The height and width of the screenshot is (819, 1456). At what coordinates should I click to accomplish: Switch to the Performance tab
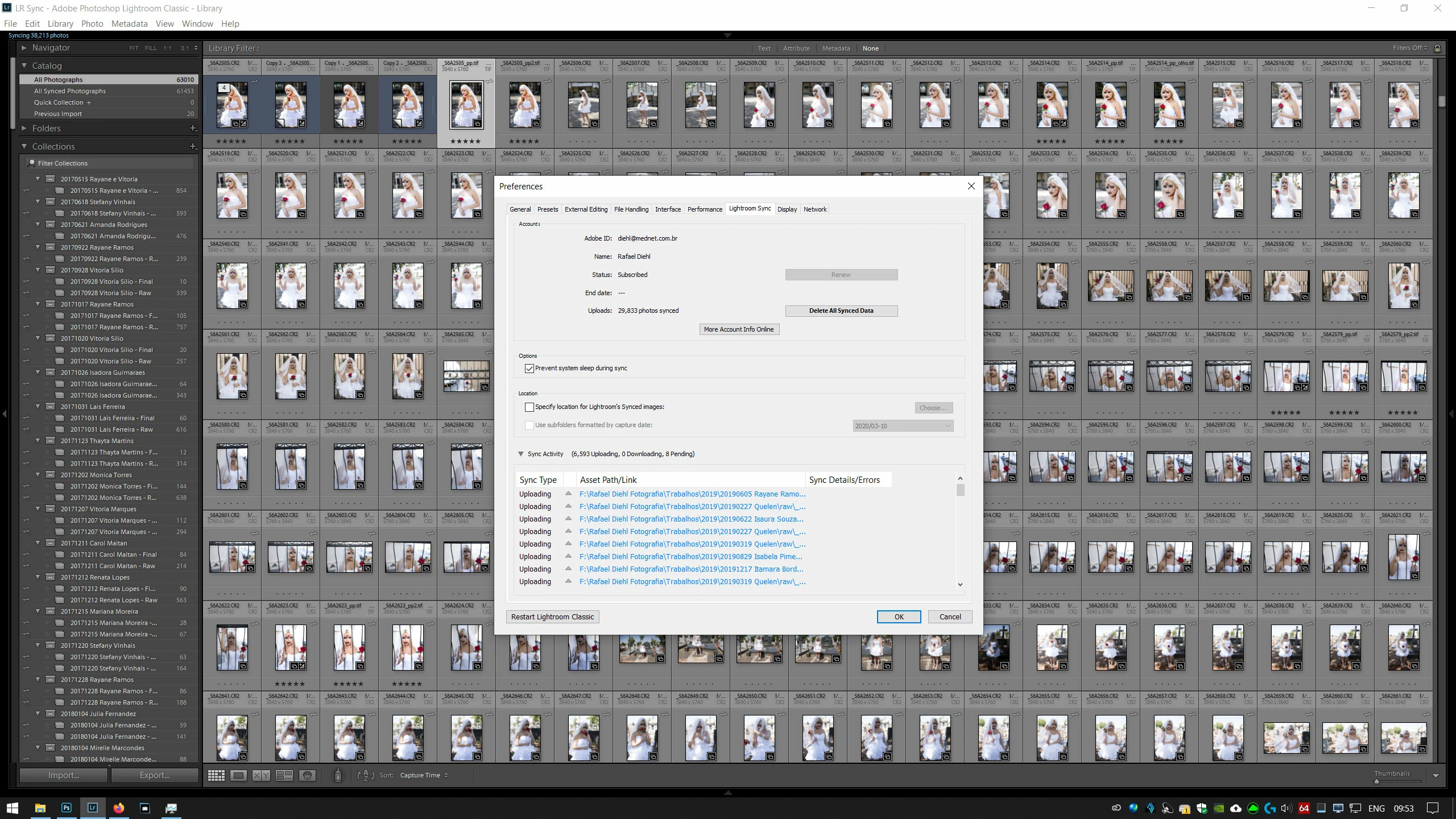pyautogui.click(x=705, y=209)
